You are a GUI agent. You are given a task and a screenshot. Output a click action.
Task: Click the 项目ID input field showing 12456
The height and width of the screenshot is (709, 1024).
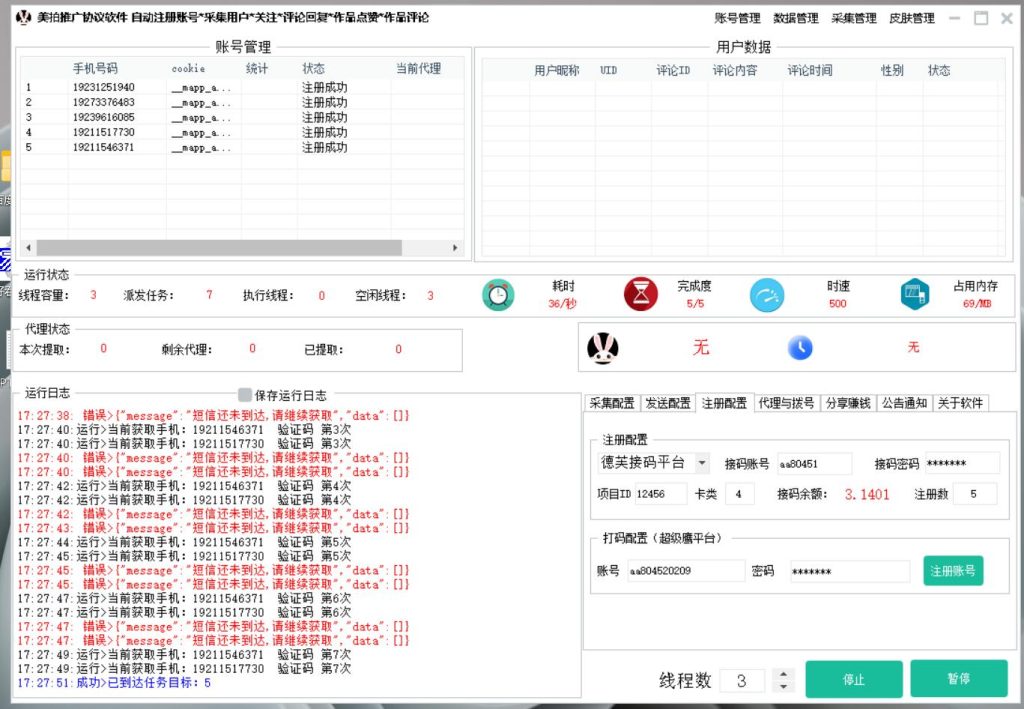(661, 492)
